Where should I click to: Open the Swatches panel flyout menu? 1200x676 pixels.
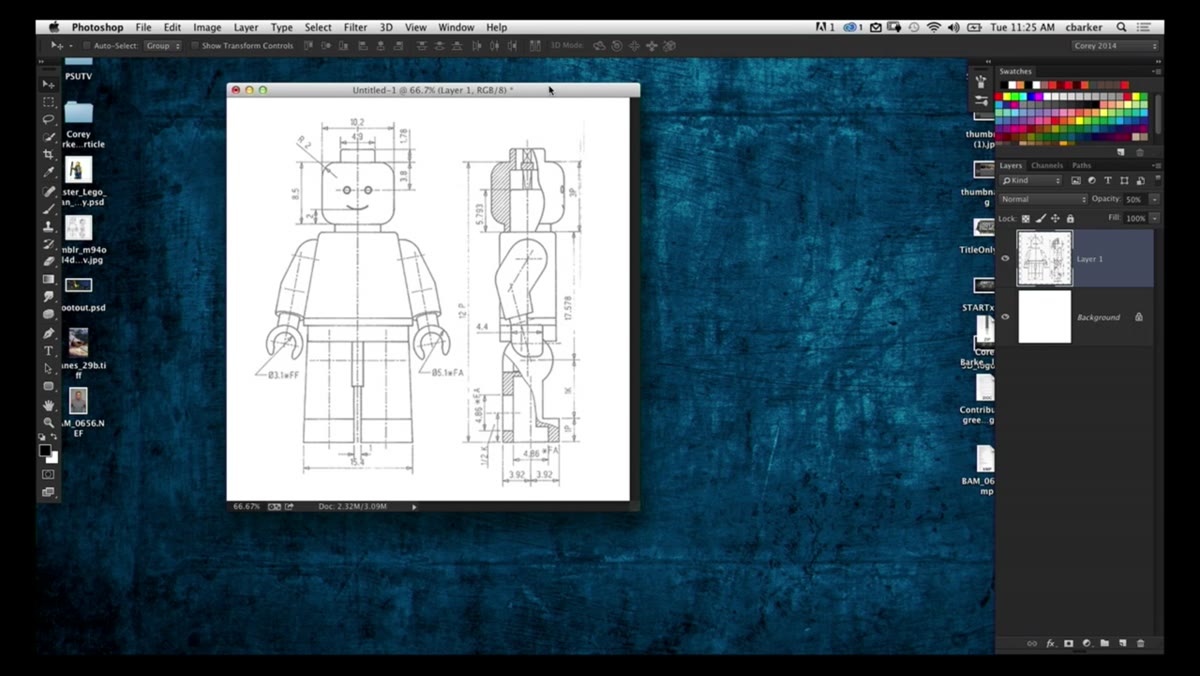(x=1157, y=71)
